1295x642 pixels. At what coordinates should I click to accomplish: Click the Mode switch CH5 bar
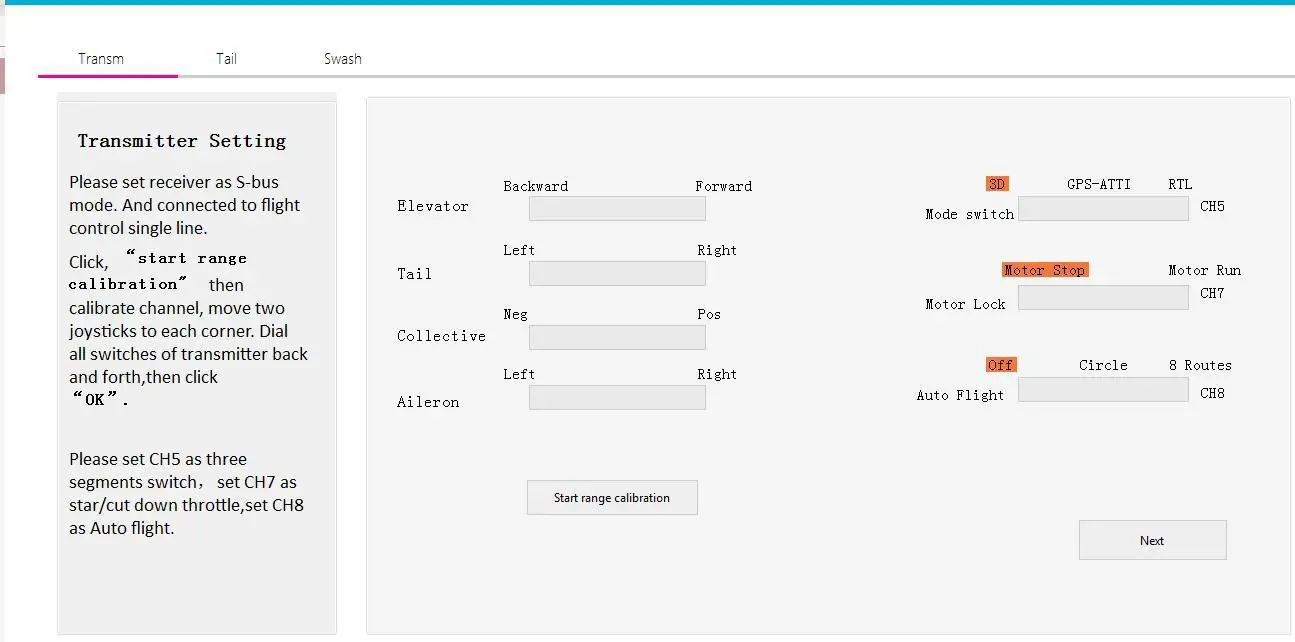1103,208
